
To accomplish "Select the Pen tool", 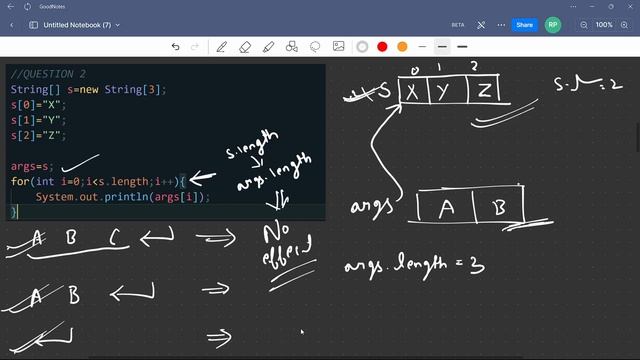I will [221, 47].
